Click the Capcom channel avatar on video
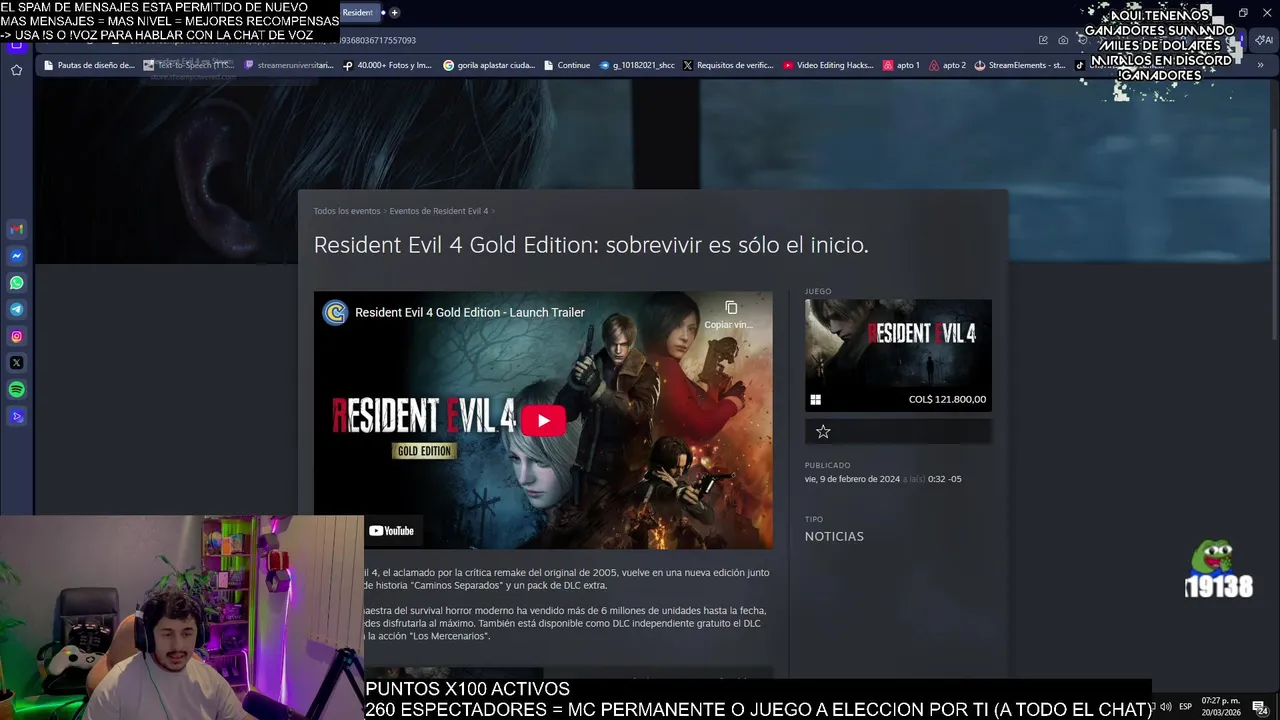Viewport: 1280px width, 720px height. [335, 312]
